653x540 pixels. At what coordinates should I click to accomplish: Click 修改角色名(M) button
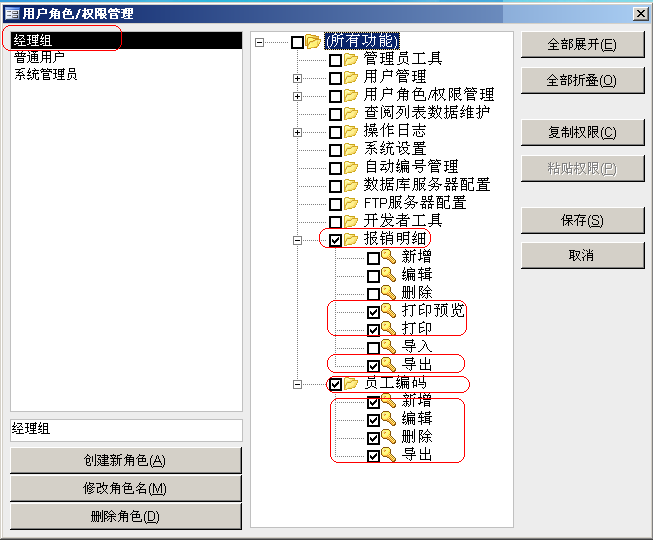[x=125, y=488]
